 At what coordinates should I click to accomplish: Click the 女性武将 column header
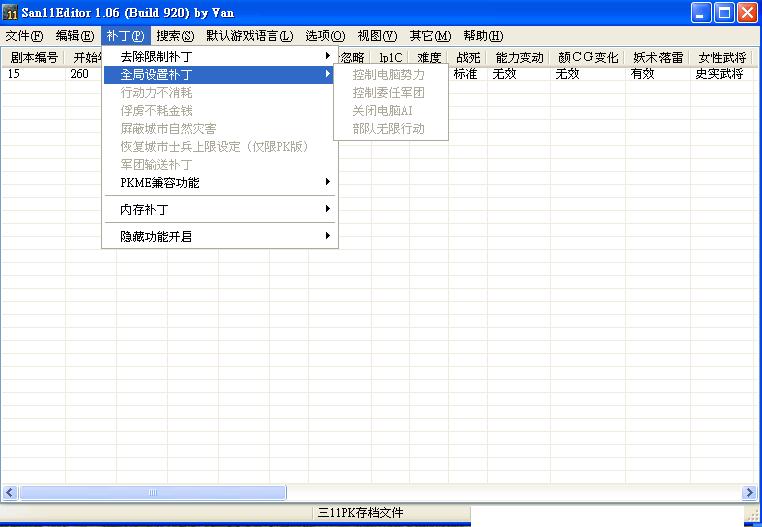[x=722, y=58]
